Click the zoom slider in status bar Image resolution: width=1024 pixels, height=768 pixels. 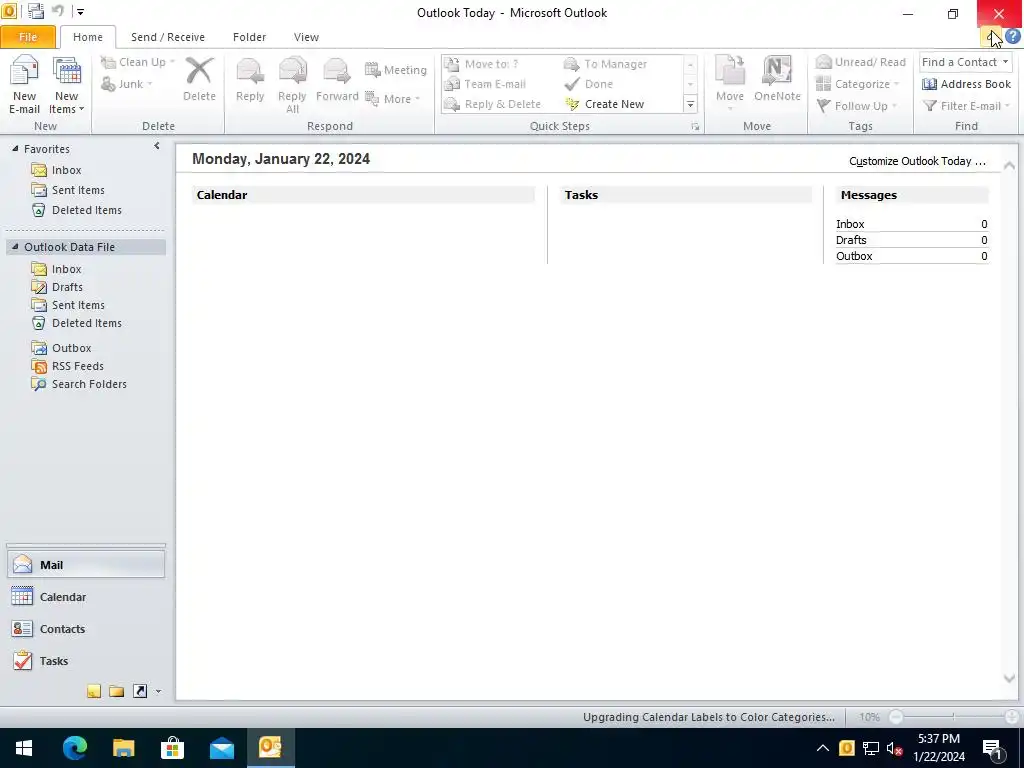[953, 717]
